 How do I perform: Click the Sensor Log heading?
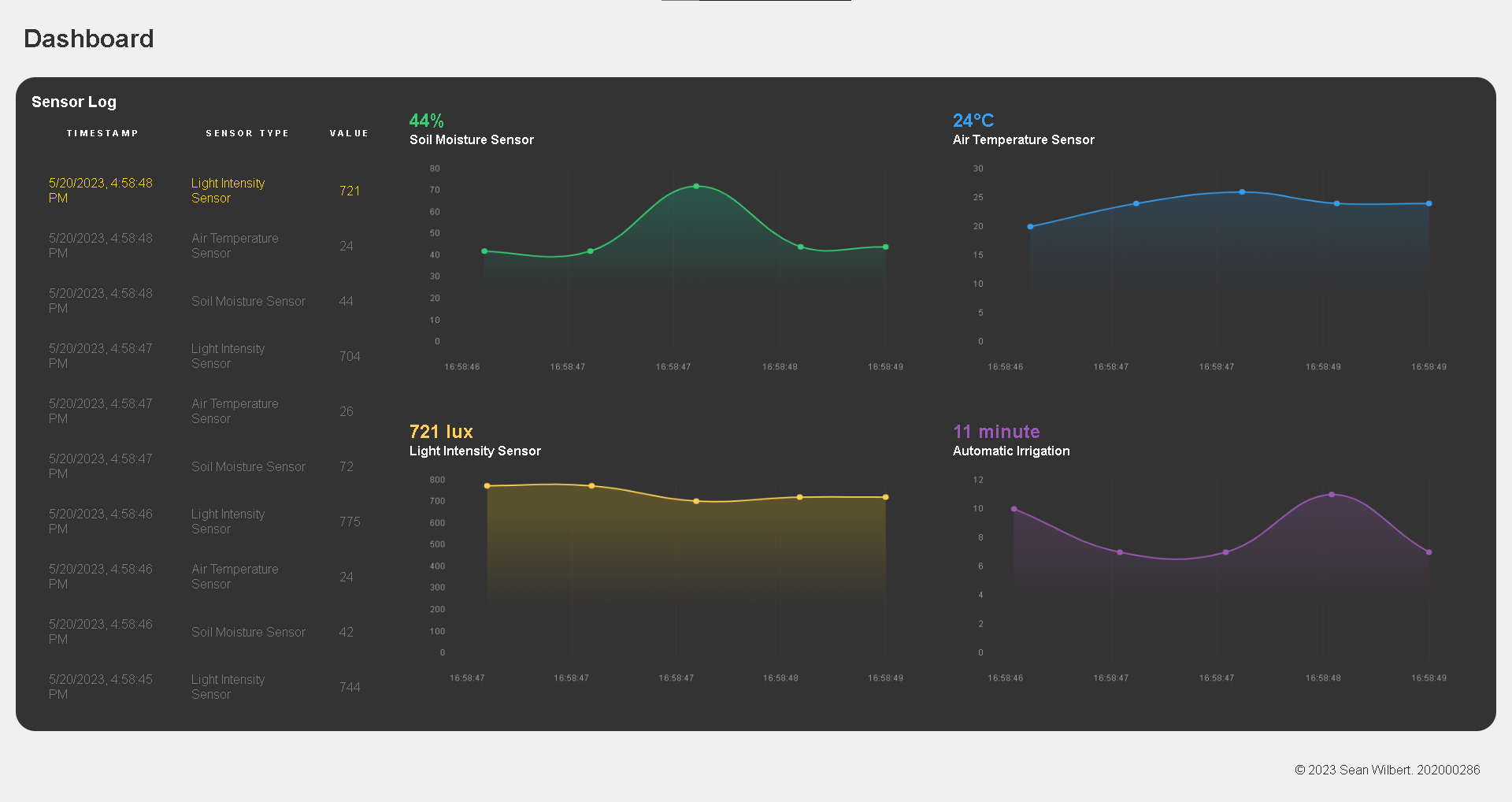click(x=74, y=102)
